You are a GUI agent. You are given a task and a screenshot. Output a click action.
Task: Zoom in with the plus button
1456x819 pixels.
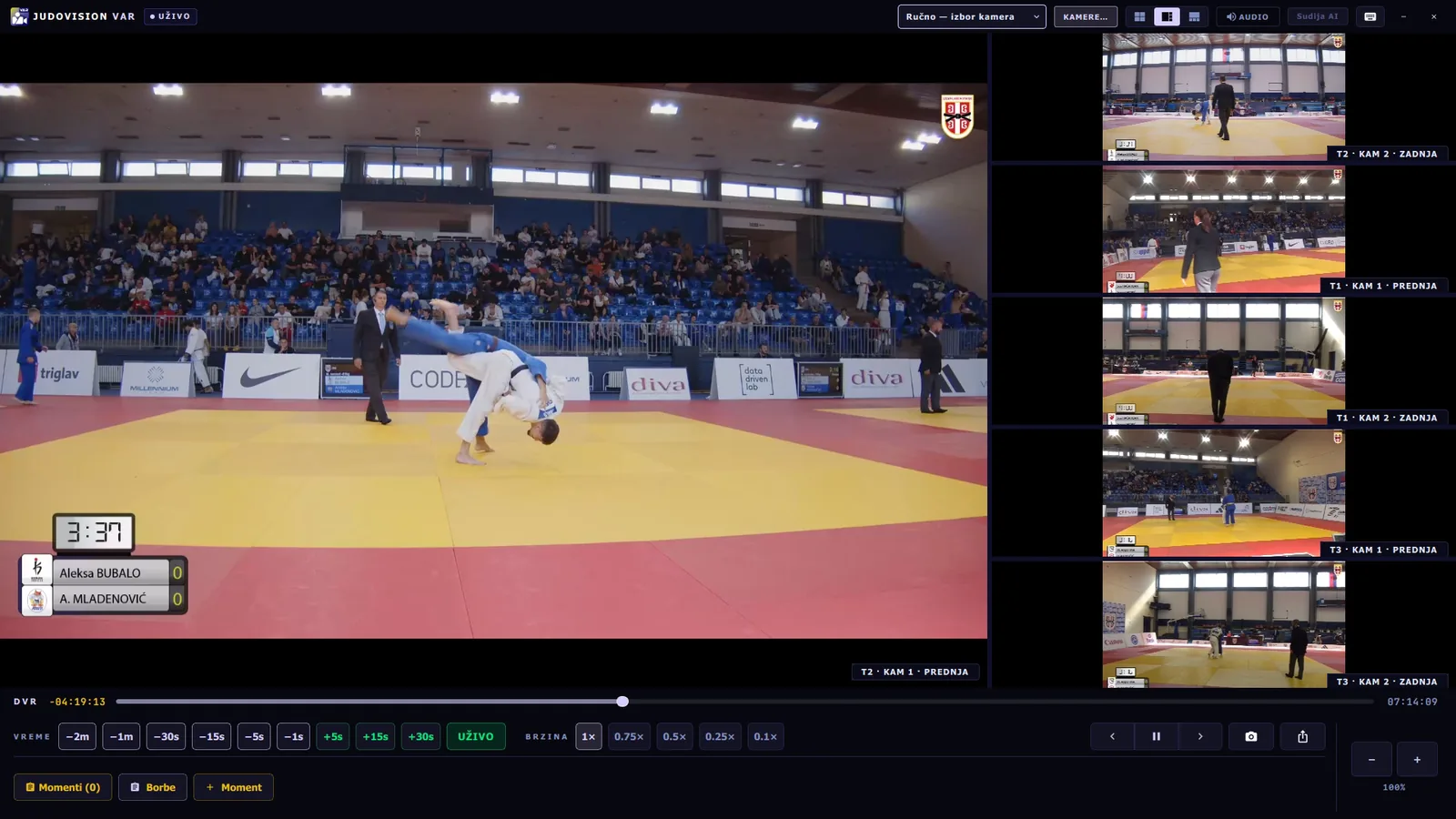(x=1417, y=759)
